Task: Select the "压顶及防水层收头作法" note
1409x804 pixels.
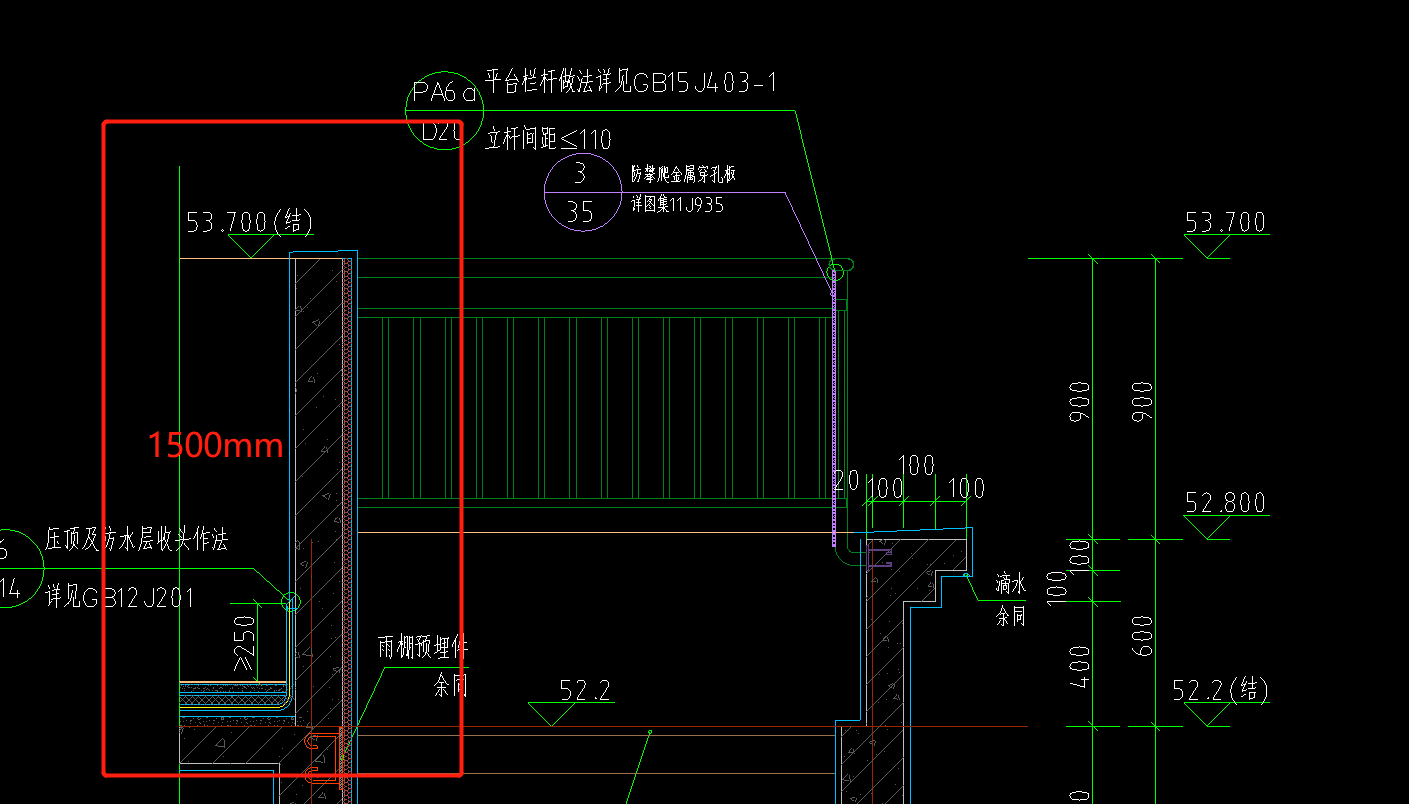Action: click(137, 540)
